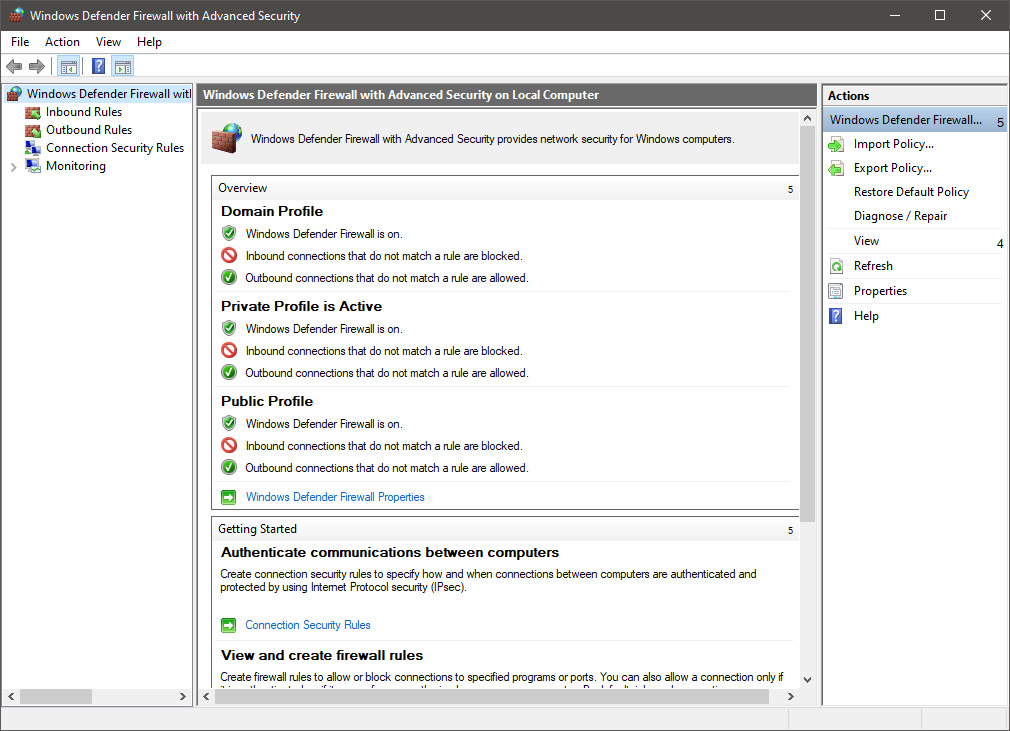Open the Help menu
1010x731 pixels.
(x=149, y=42)
